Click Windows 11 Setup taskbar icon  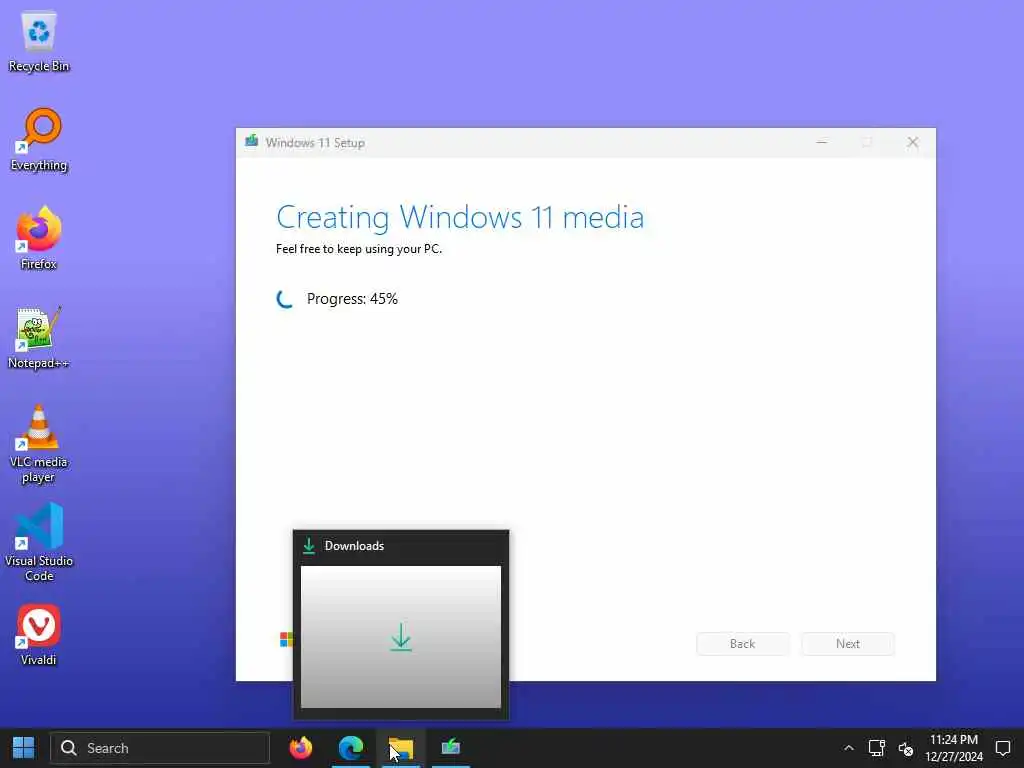pos(451,748)
